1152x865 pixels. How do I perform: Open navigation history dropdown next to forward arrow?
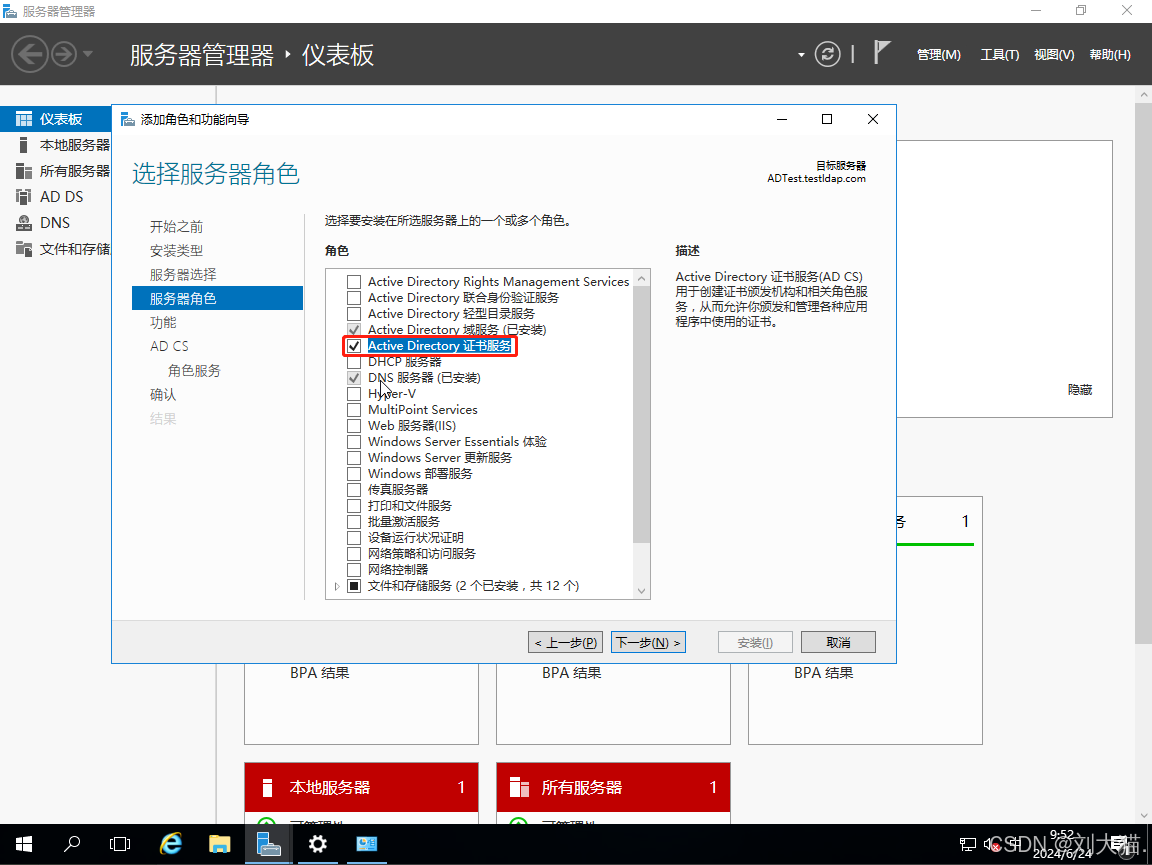[x=88, y=54]
